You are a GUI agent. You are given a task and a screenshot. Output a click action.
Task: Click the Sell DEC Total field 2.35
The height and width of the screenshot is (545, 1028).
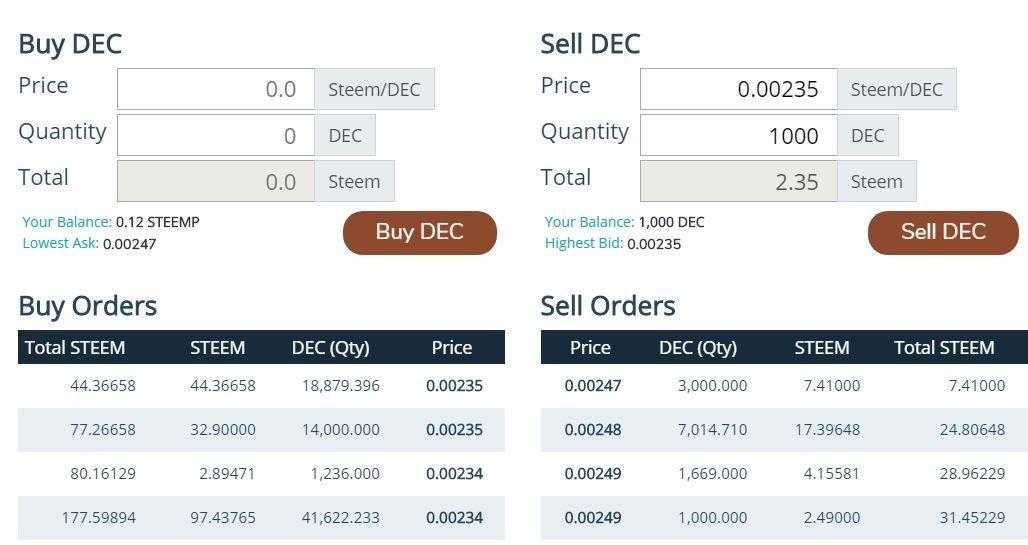point(738,181)
